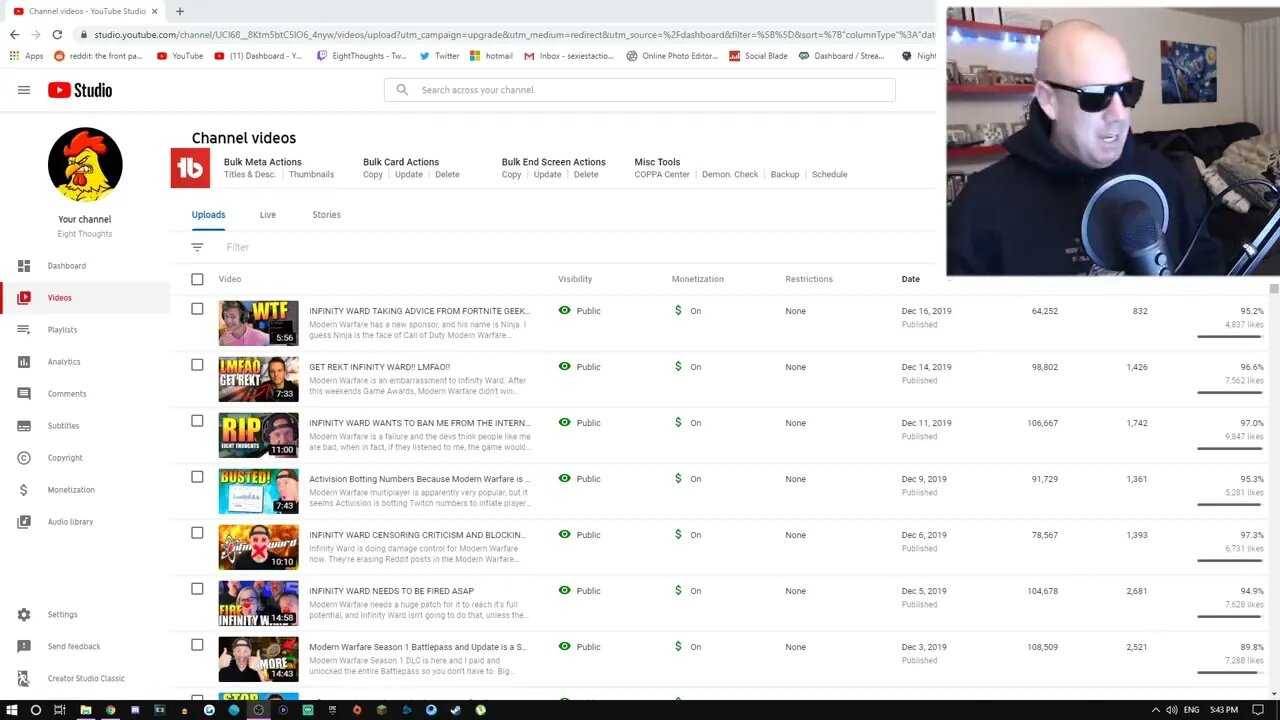Screen dimensions: 1280x720
Task: Open Copyright in the sidebar
Action: point(85,458)
